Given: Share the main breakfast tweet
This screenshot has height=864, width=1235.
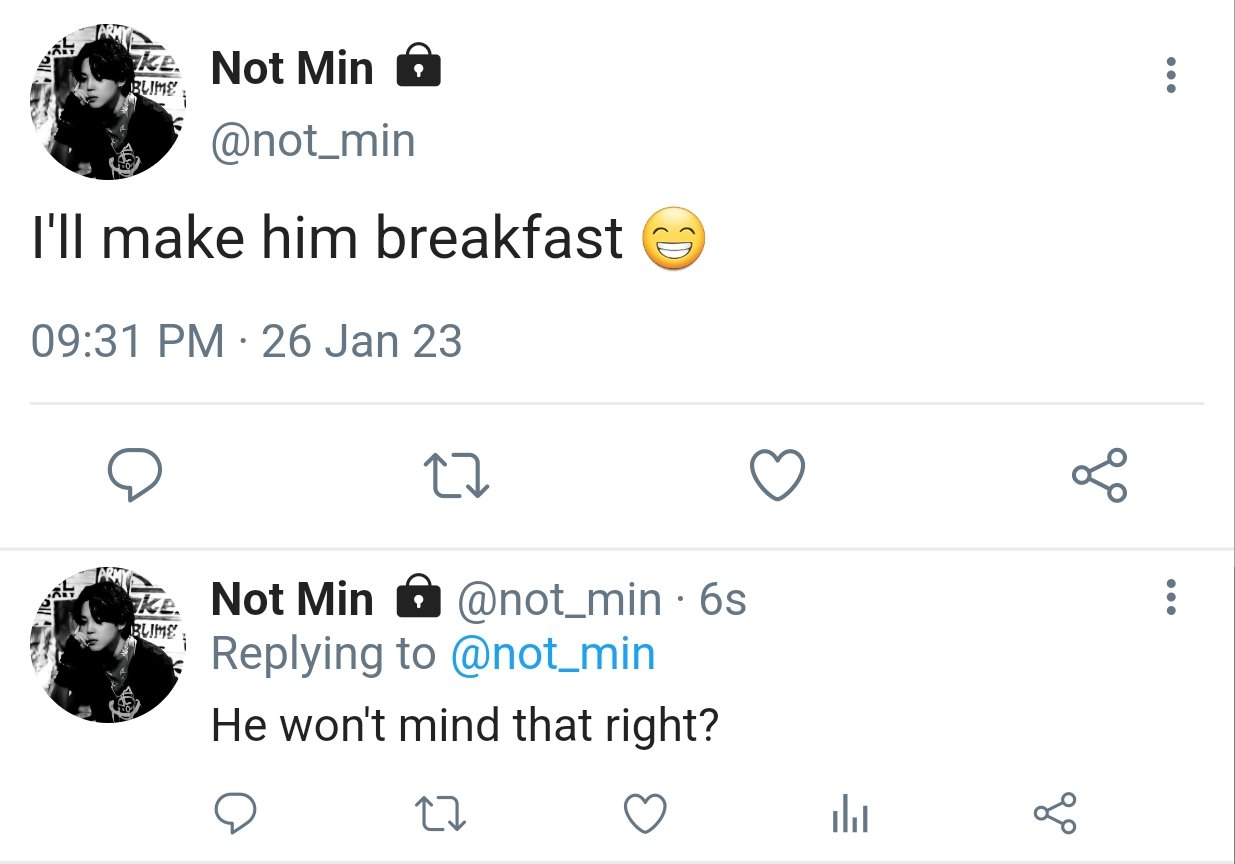Looking at the screenshot, I should coord(1100,475).
